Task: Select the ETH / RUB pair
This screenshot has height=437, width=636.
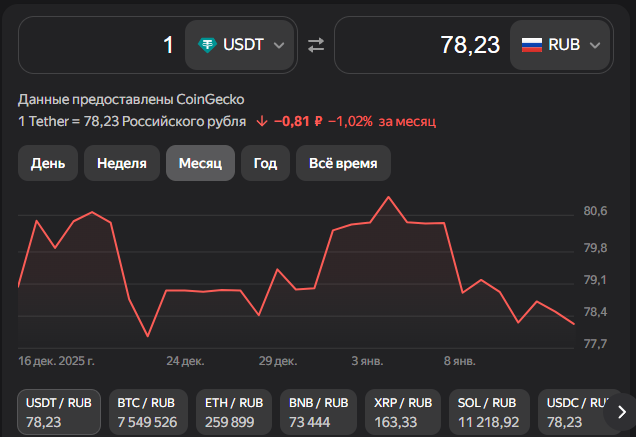Action: (x=234, y=412)
